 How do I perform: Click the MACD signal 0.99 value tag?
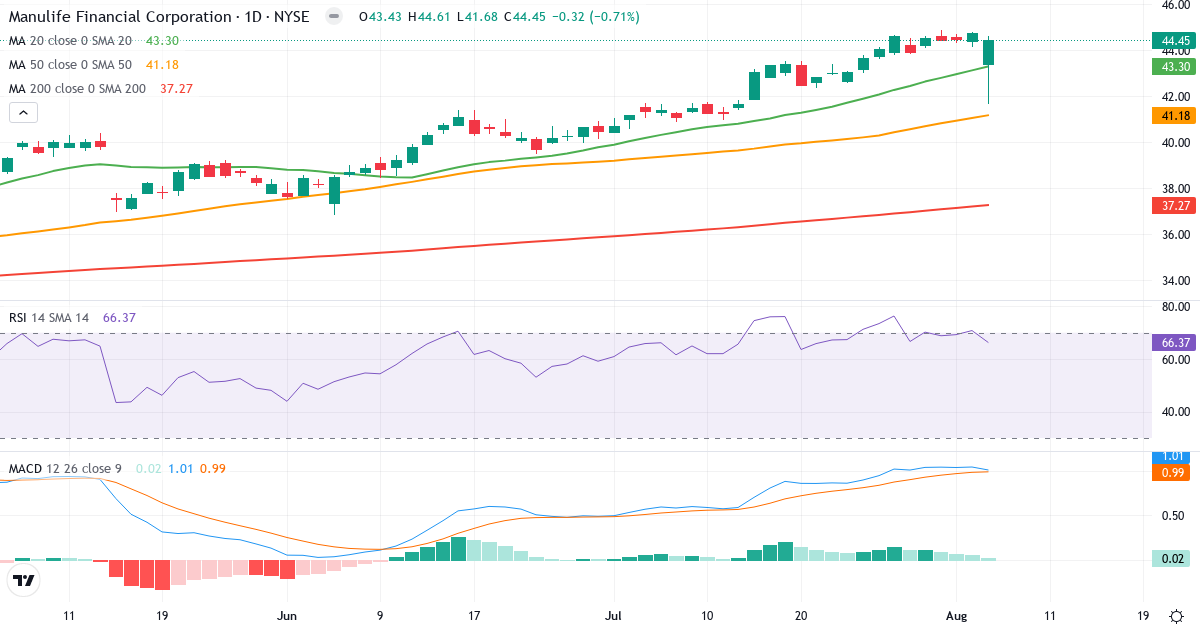coord(1173,472)
